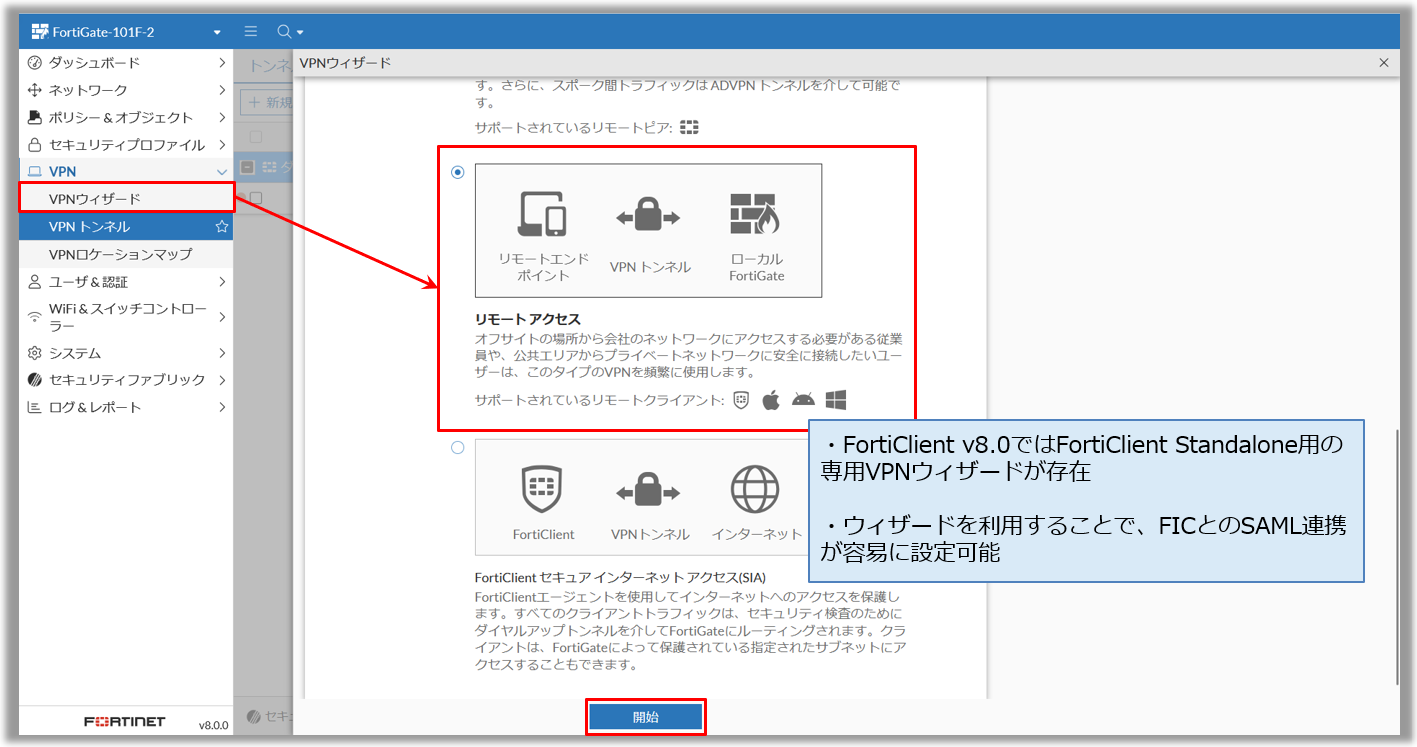1417x747 pixels.
Task: Expand the WiFi＆スイッチコントローラー chevron
Action: click(x=222, y=317)
